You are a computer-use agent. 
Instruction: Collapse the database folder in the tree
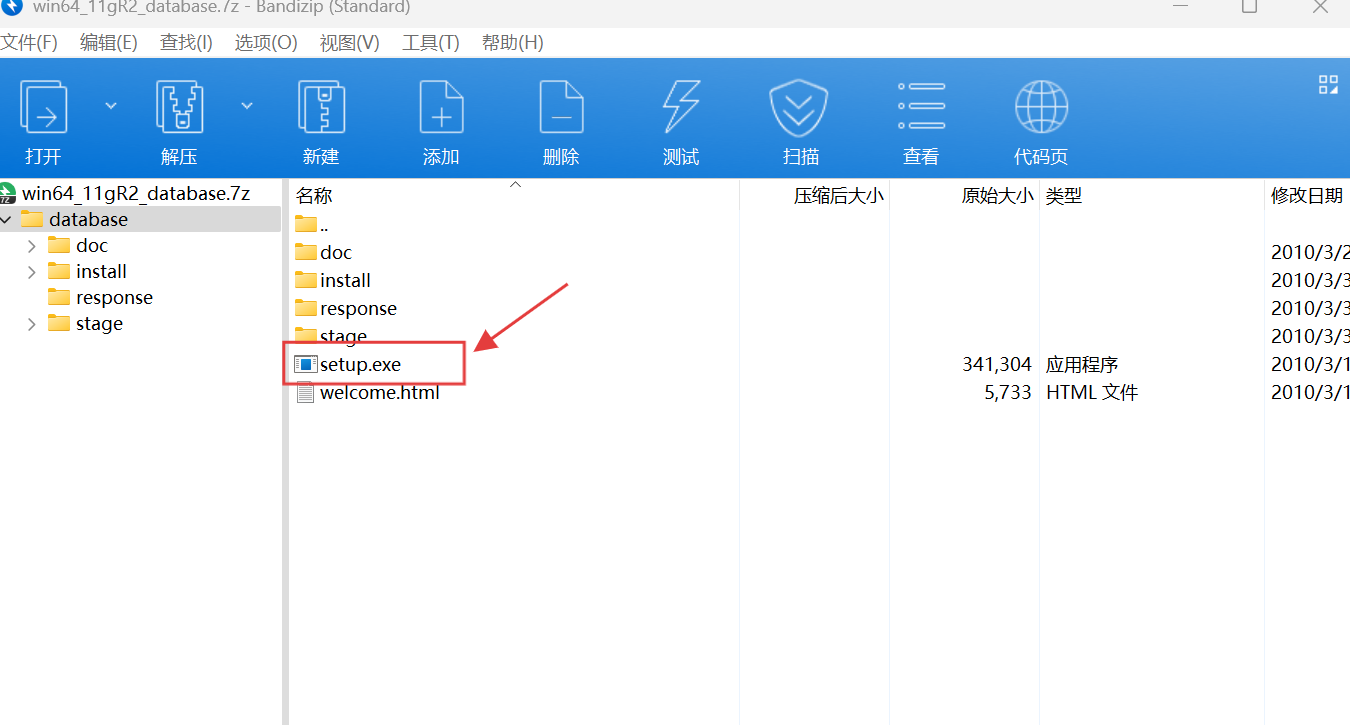(x=7, y=219)
